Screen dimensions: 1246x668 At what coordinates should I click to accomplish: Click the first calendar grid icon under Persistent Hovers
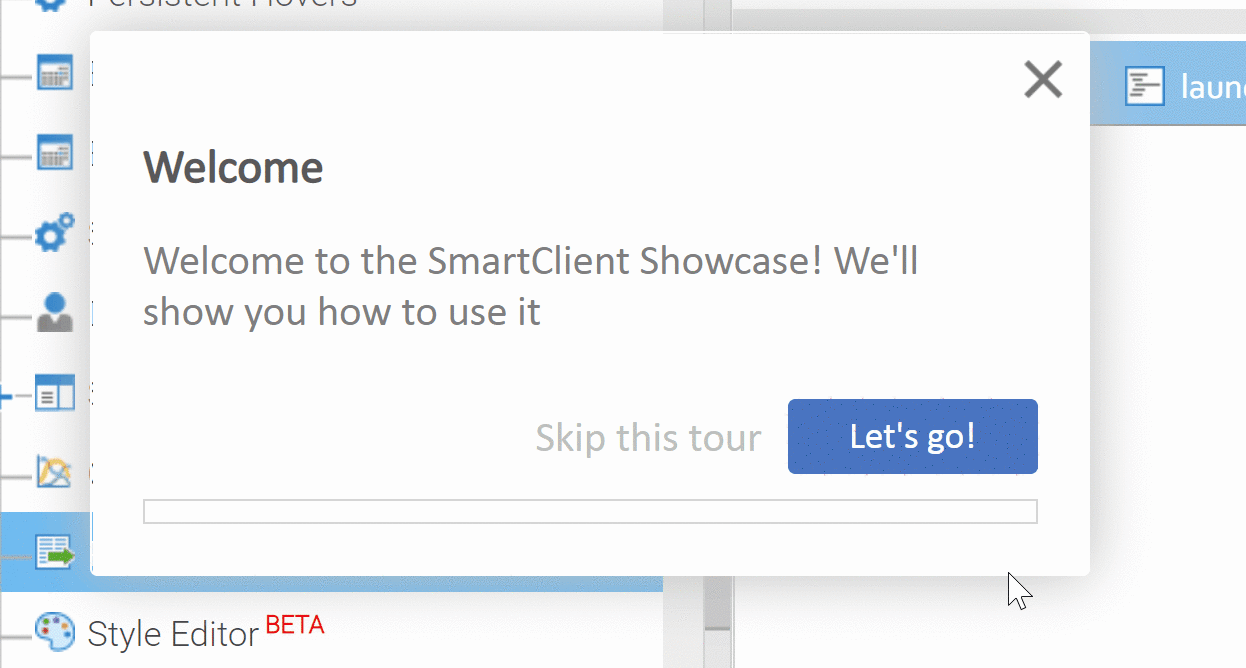pyautogui.click(x=54, y=73)
